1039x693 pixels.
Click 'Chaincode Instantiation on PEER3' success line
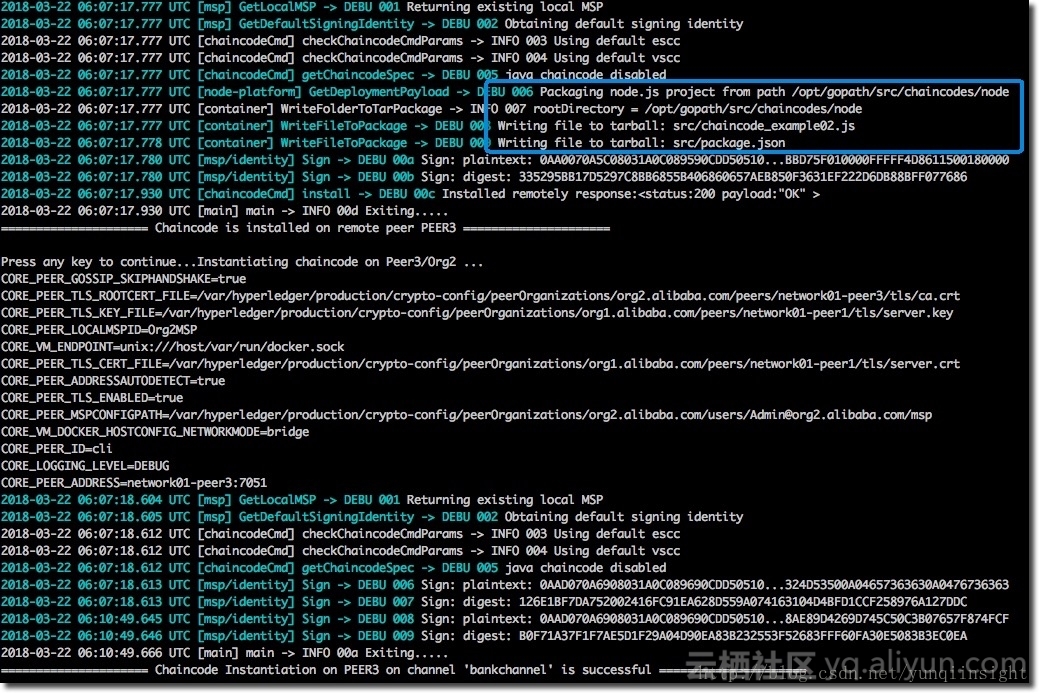404,670
